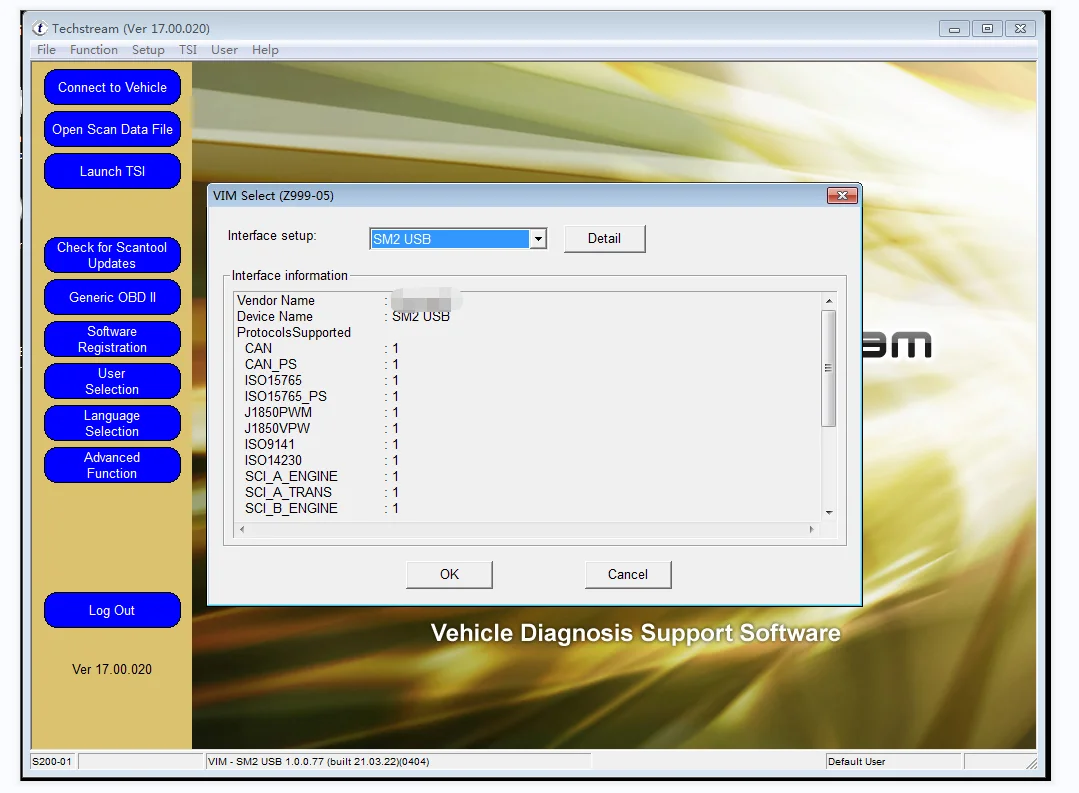The height and width of the screenshot is (793, 1079).
Task: Open Generic OBD II
Action: tap(112, 297)
